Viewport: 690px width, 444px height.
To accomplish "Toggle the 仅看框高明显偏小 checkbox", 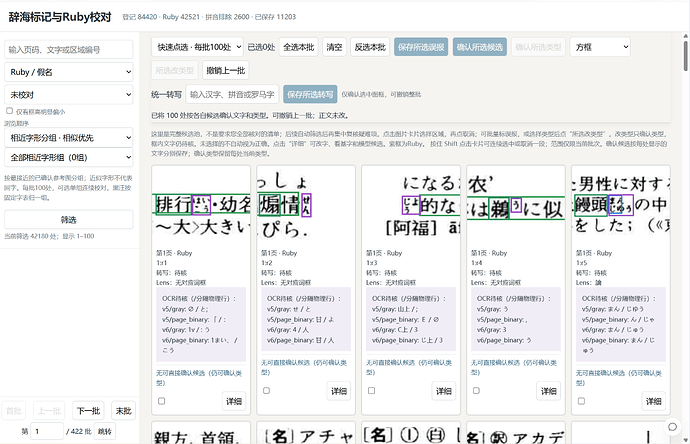I will pyautogui.click(x=9, y=111).
